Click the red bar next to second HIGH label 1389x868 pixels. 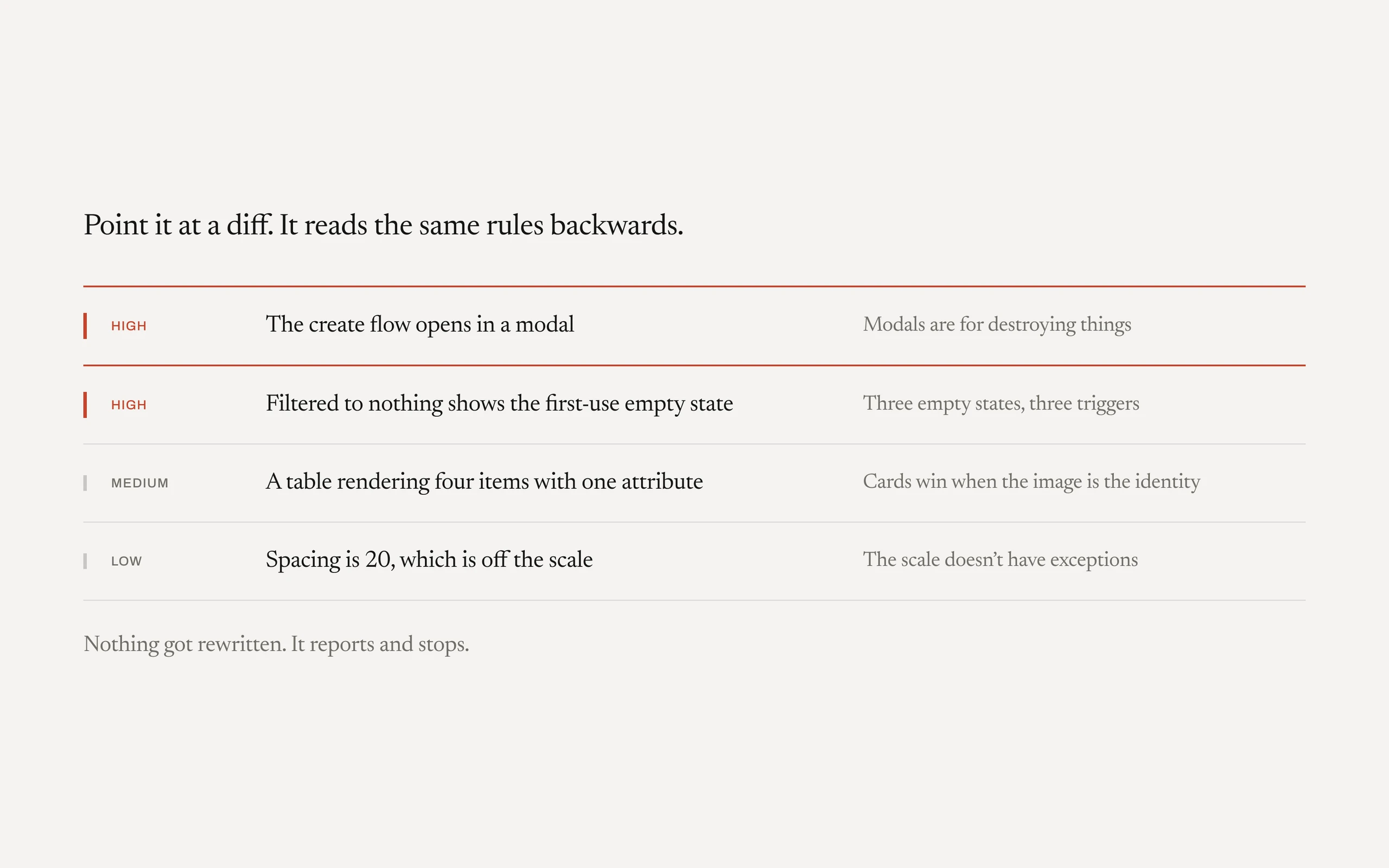(x=85, y=405)
